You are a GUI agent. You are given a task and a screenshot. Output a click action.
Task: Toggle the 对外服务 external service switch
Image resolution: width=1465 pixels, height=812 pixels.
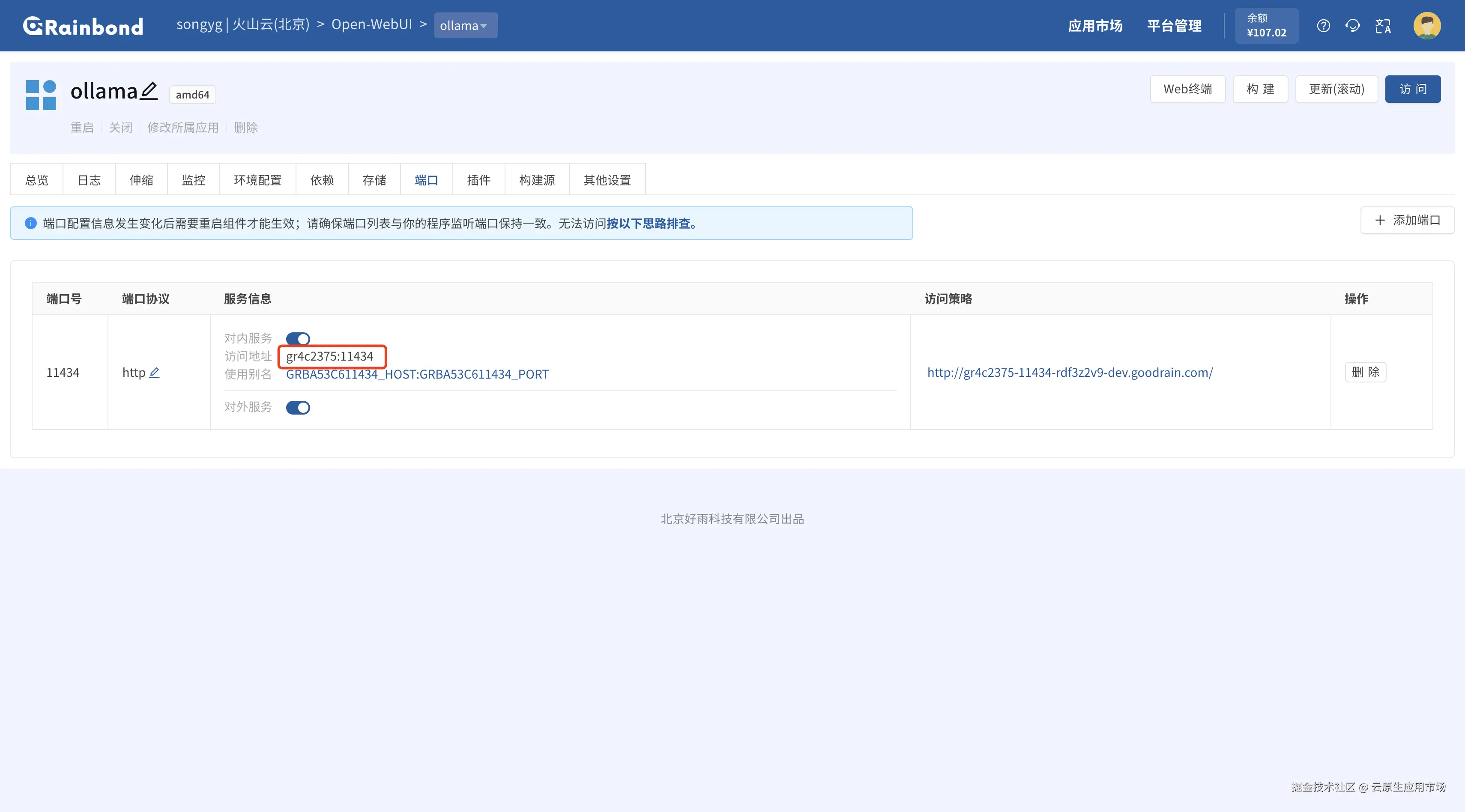coord(298,407)
